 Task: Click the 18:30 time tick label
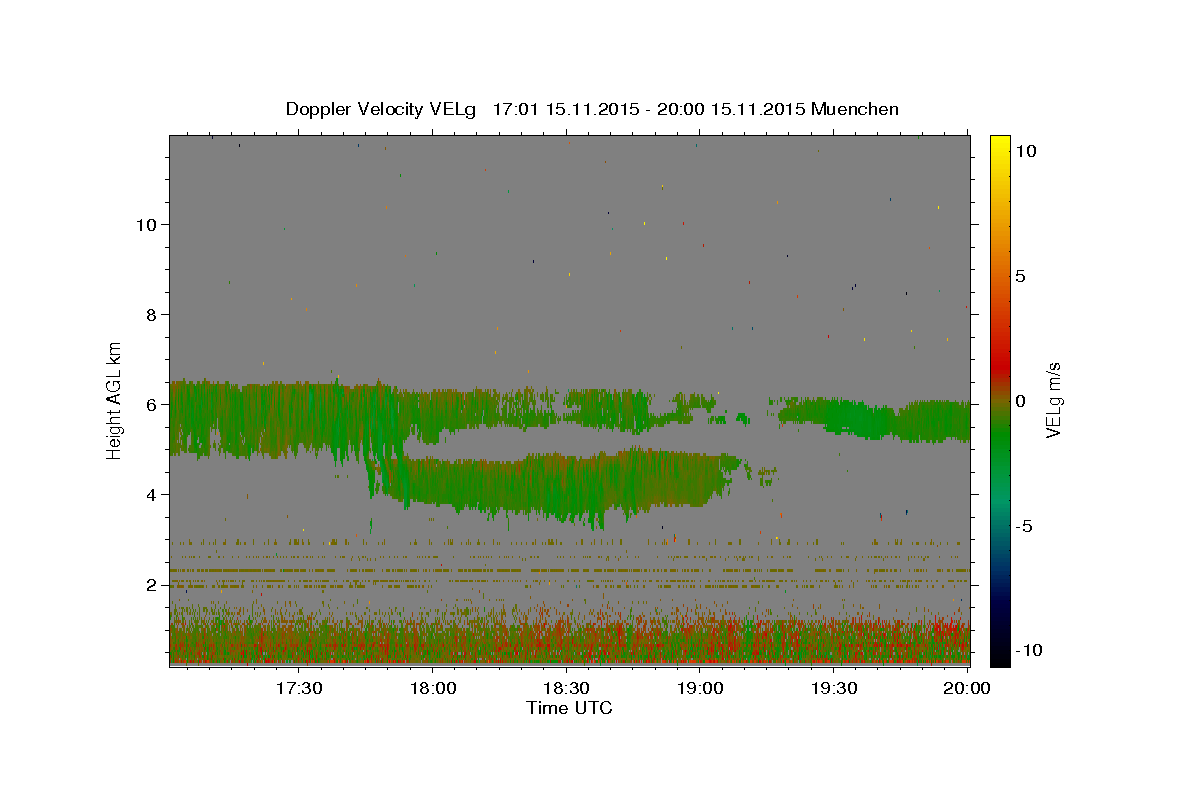click(x=566, y=688)
